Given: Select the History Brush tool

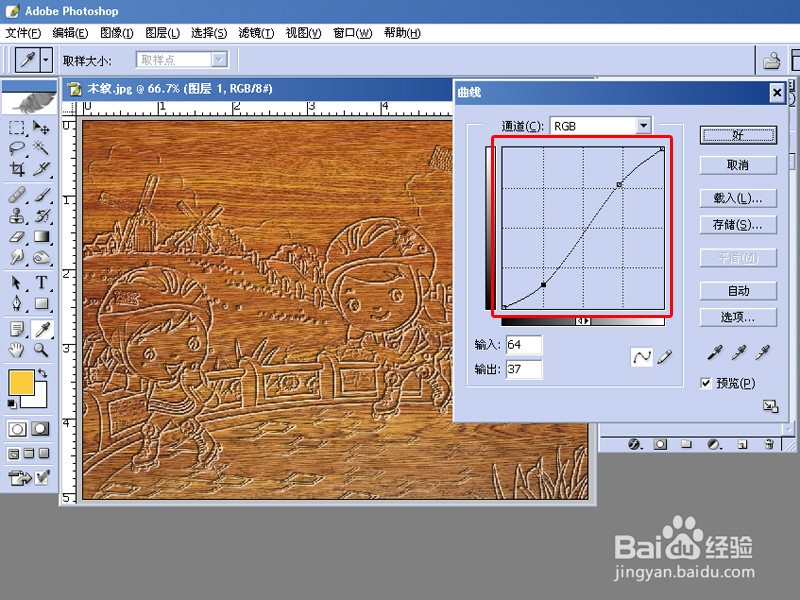Looking at the screenshot, I should (41, 215).
